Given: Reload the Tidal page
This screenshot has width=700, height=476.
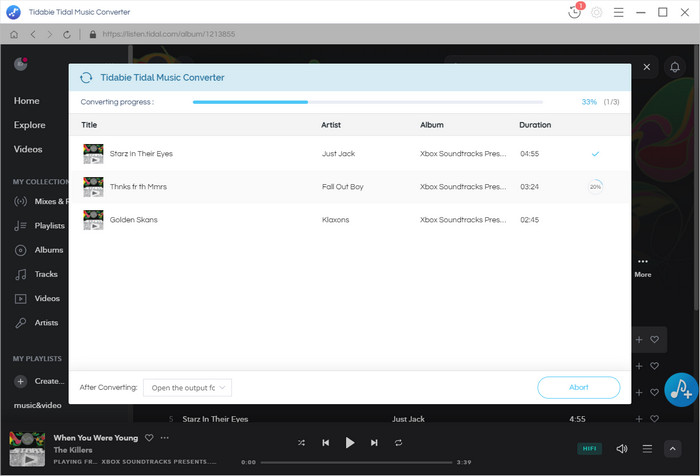Looking at the screenshot, I should [67, 34].
